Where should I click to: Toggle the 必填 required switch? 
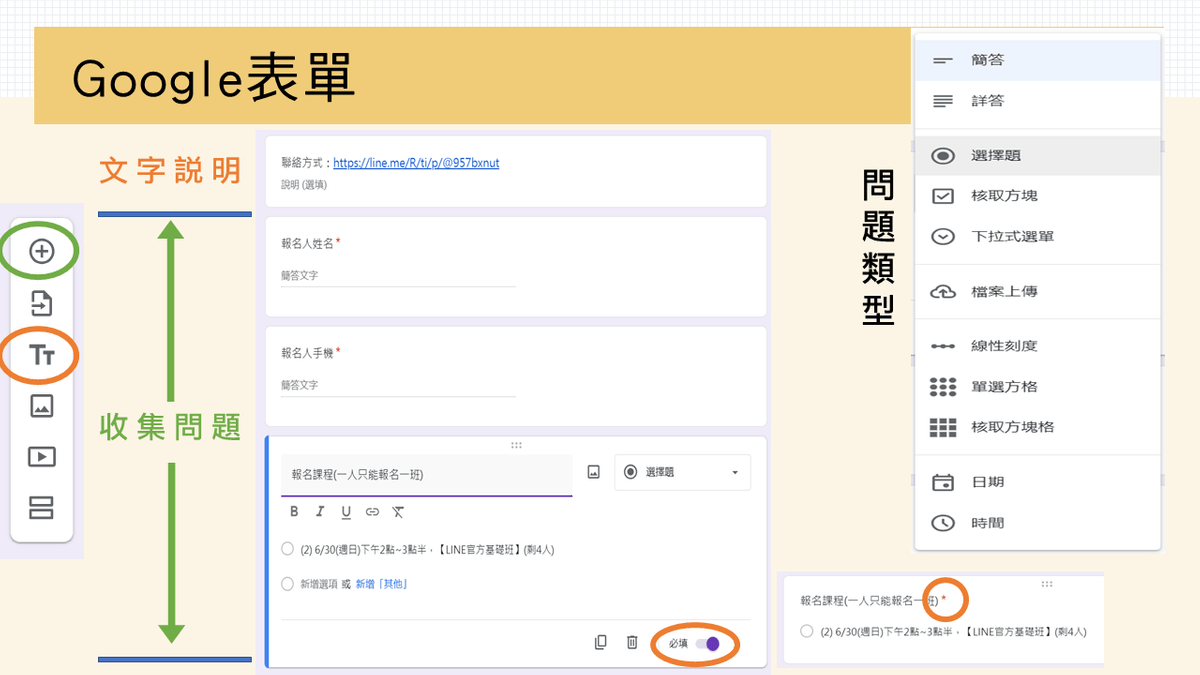(x=708, y=644)
